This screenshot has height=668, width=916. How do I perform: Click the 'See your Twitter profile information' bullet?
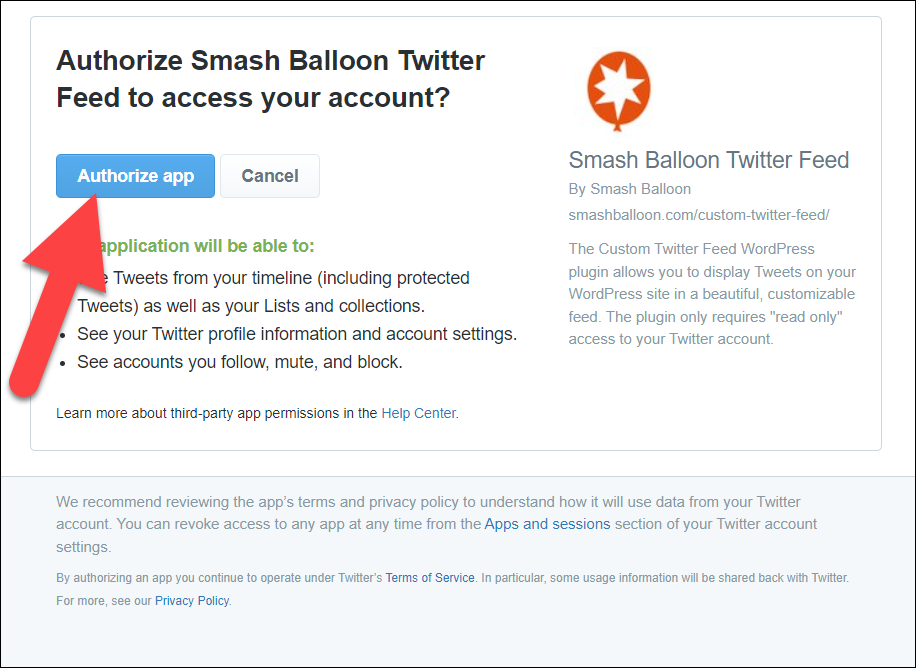(297, 334)
